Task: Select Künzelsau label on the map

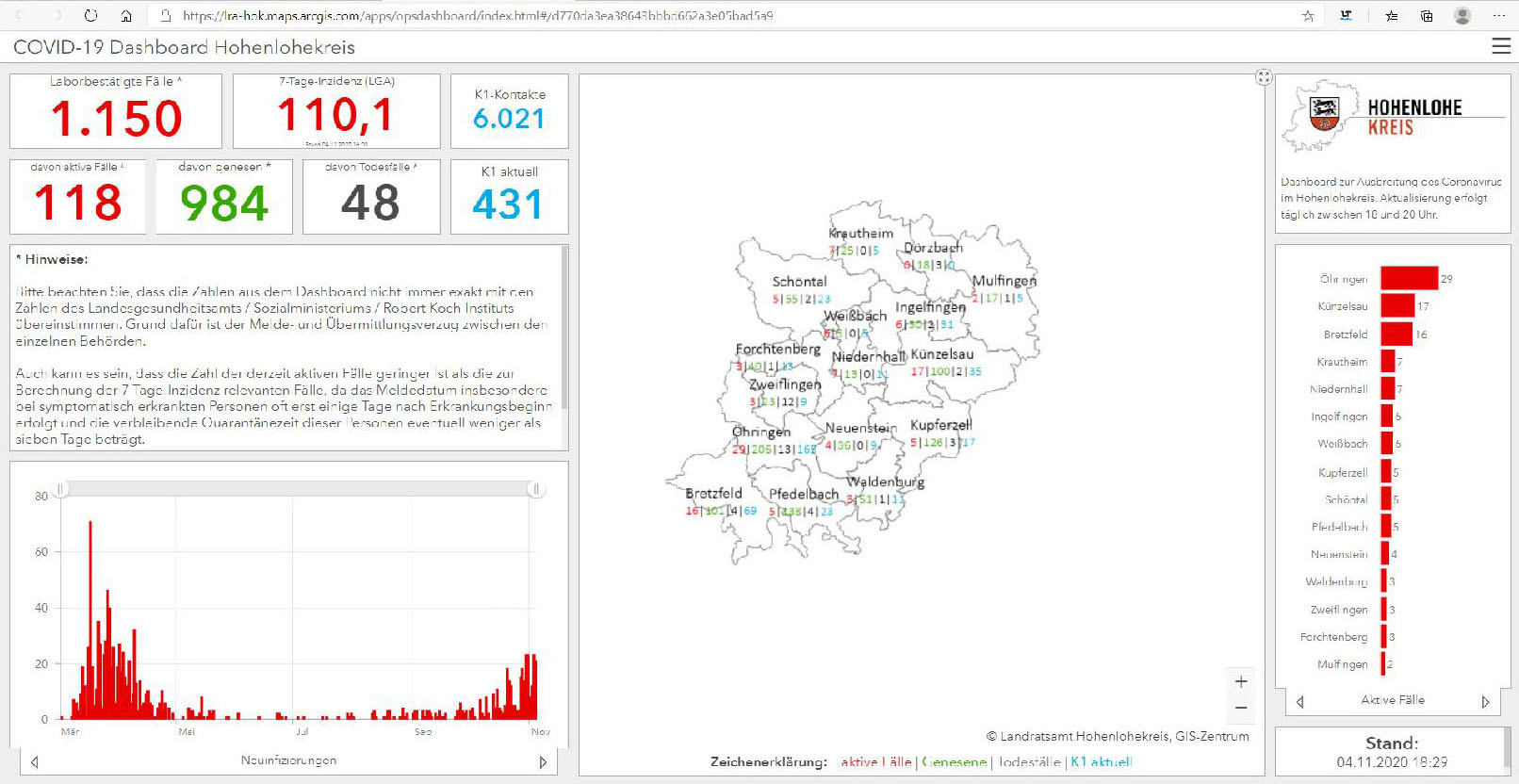Action: [942, 354]
